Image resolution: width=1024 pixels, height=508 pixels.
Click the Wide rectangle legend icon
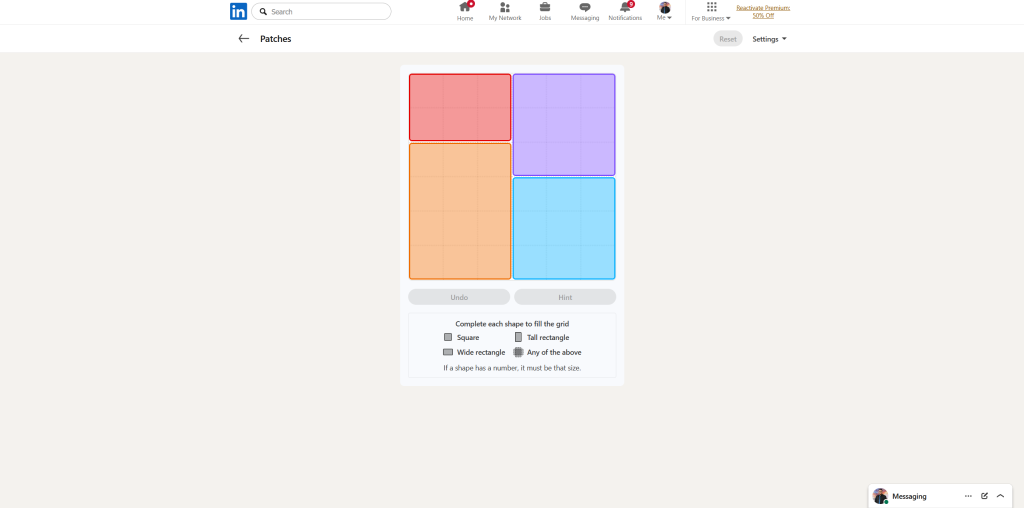click(x=448, y=352)
